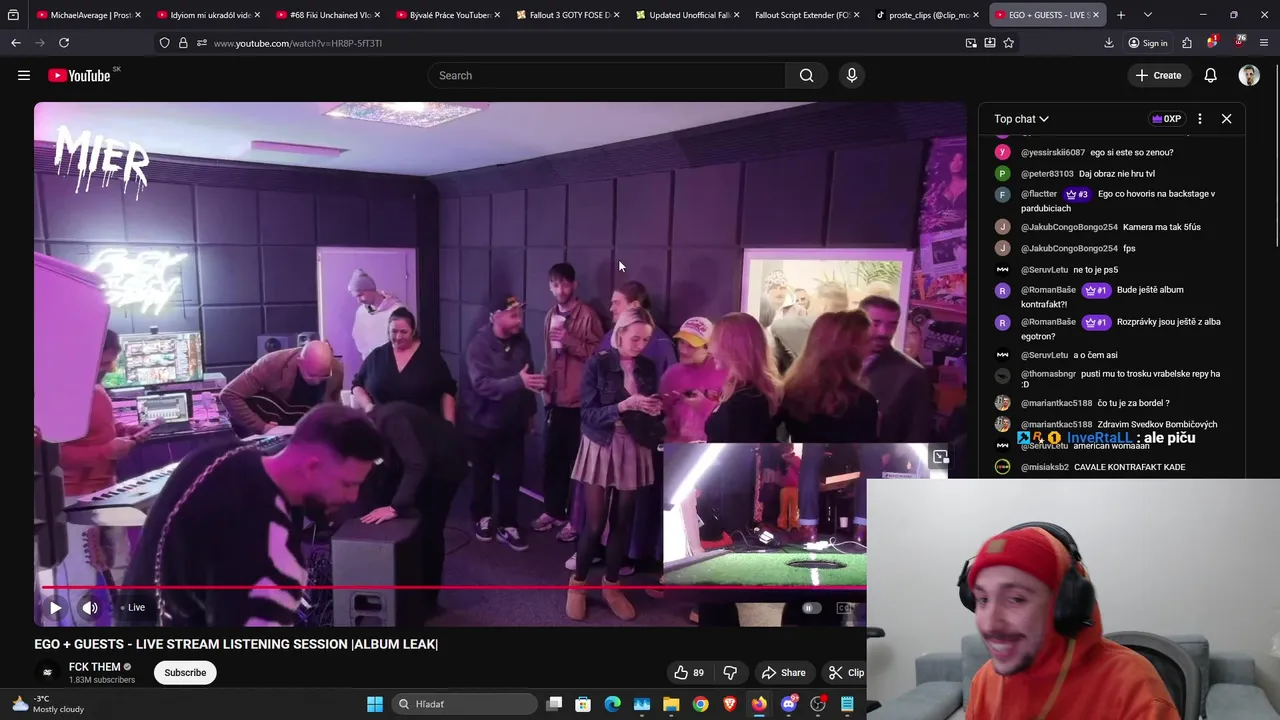Open File Explorer from taskbar

tap(671, 704)
